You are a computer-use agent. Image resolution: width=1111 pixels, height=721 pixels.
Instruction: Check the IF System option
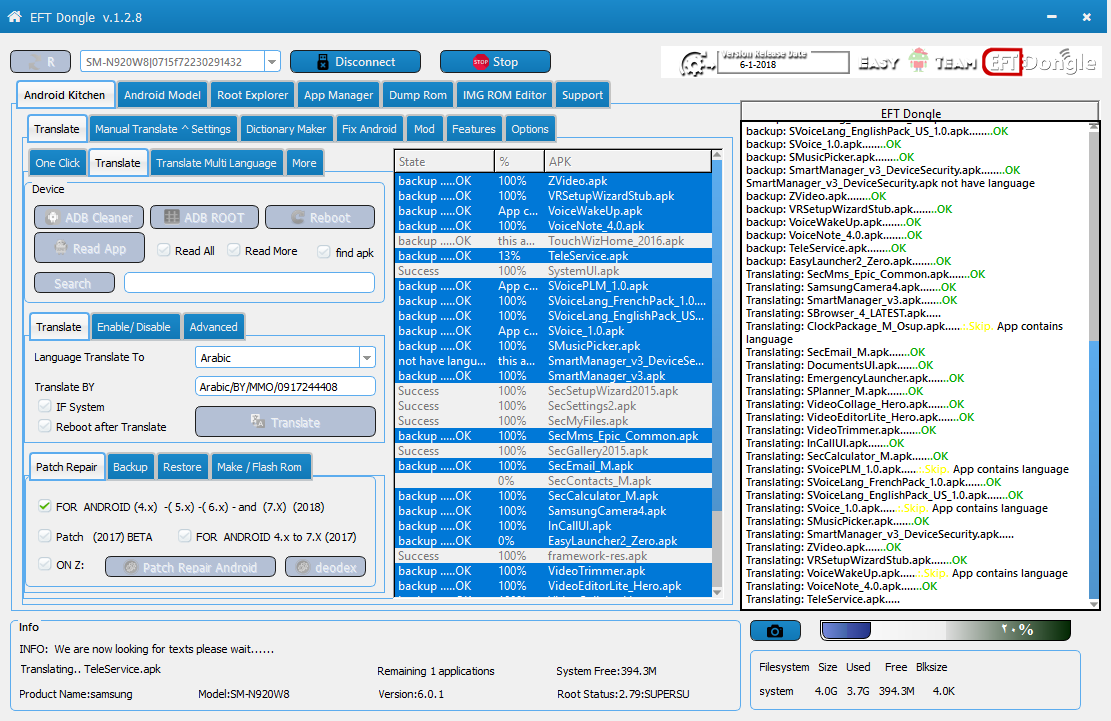(45, 406)
